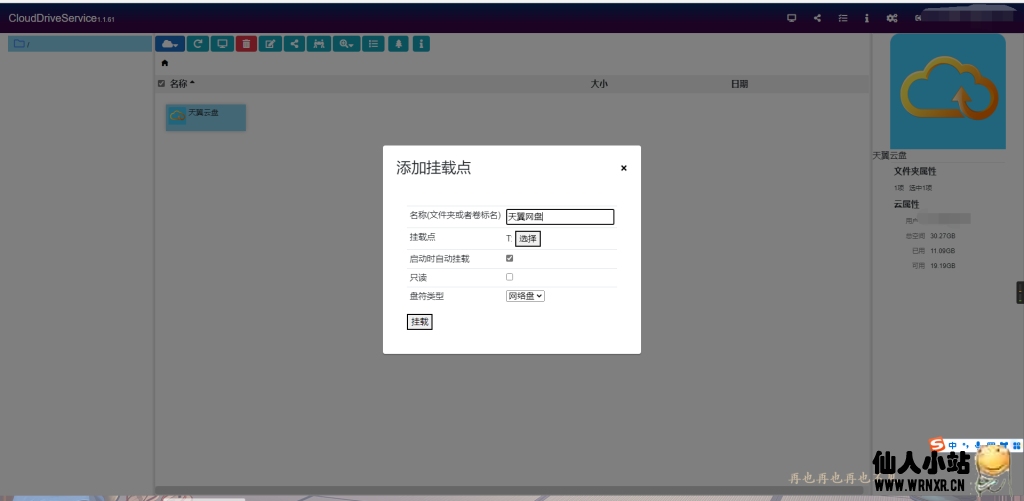Click the refresh icon in the toolbar
The image size is (1024, 501).
point(198,44)
